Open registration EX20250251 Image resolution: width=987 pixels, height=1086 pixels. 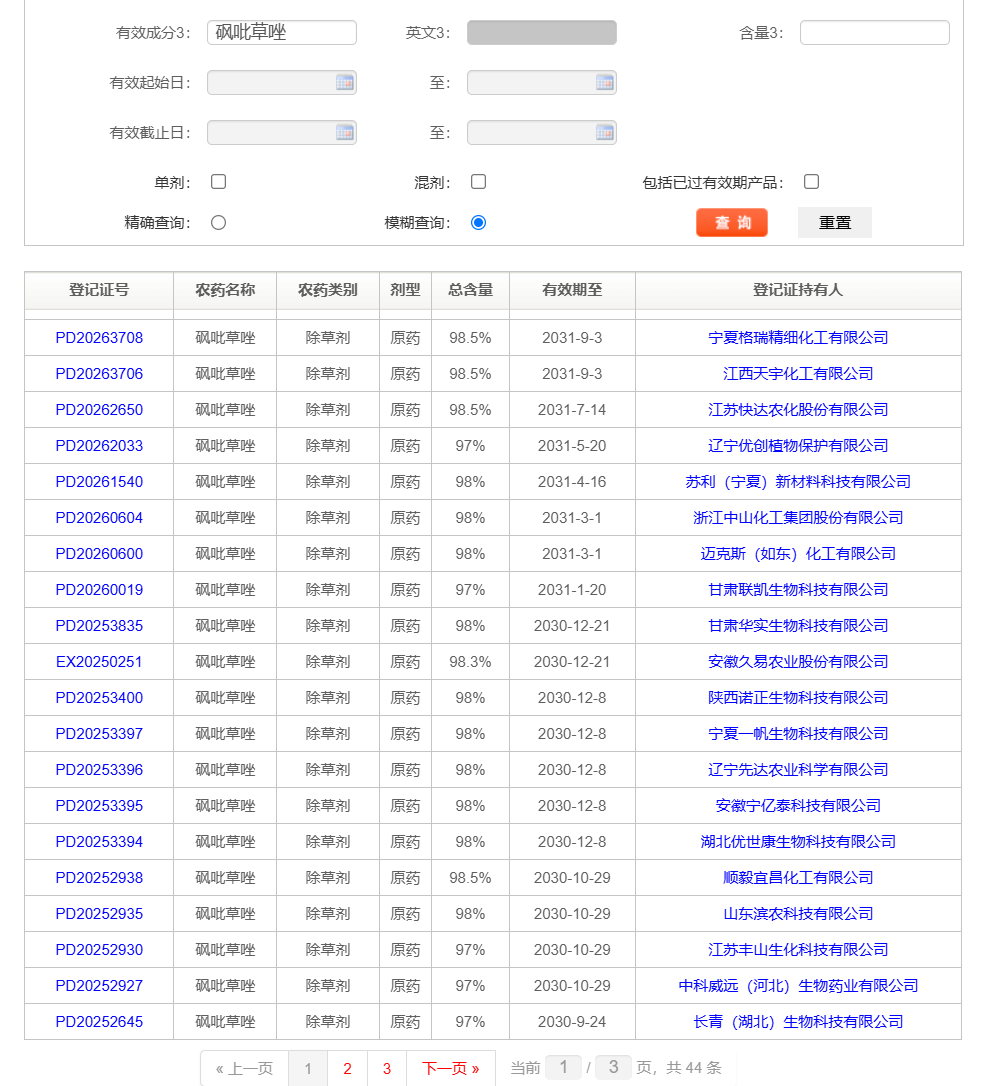(99, 662)
